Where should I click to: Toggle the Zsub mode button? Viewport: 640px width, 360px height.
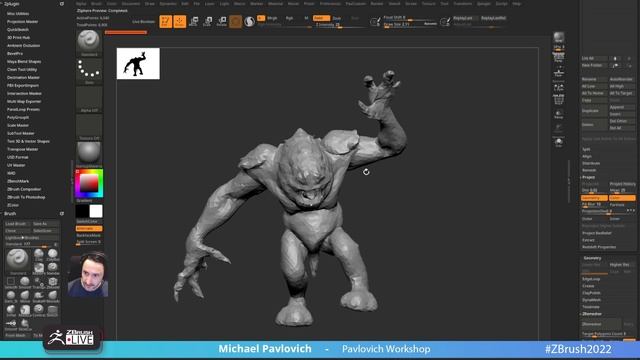337,18
